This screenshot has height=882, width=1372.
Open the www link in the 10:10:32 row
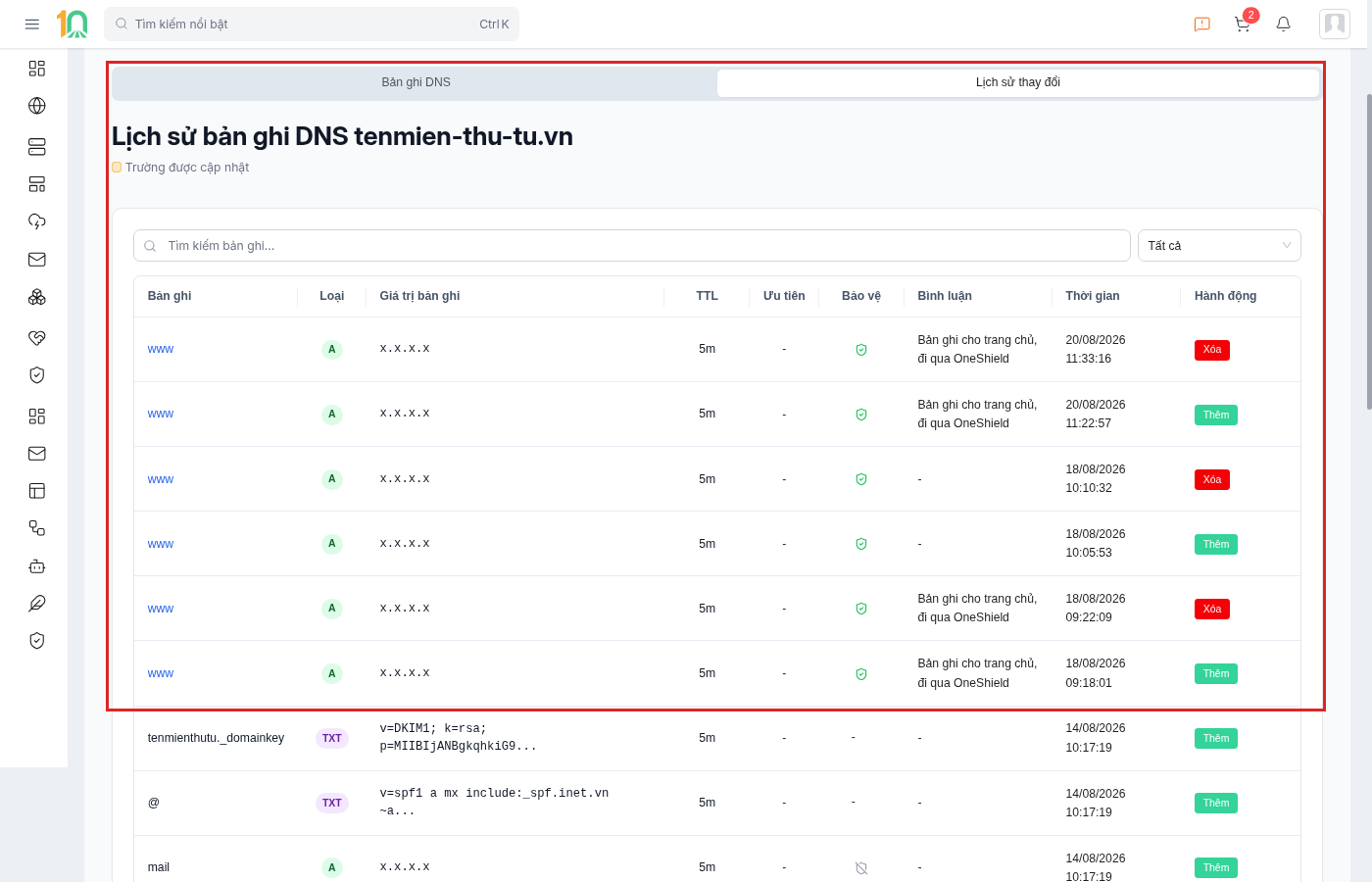point(161,479)
